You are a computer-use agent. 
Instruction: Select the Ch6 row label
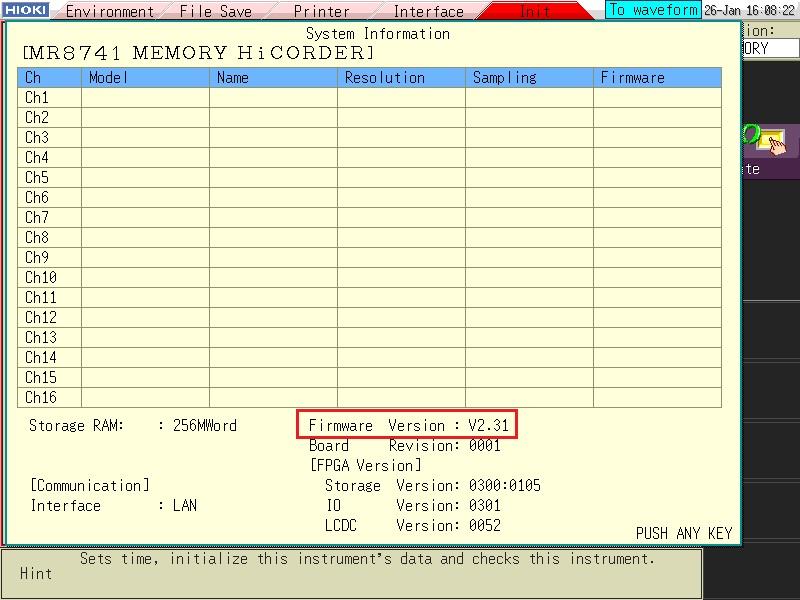tap(37, 197)
